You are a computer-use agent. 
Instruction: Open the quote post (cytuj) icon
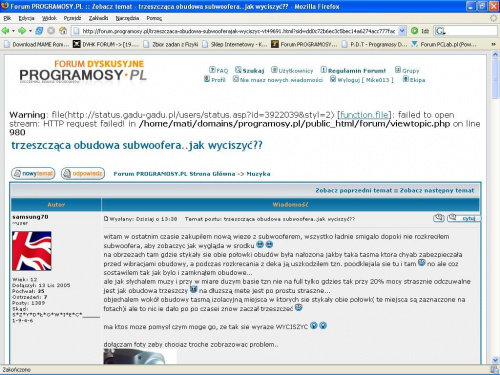coord(464,218)
